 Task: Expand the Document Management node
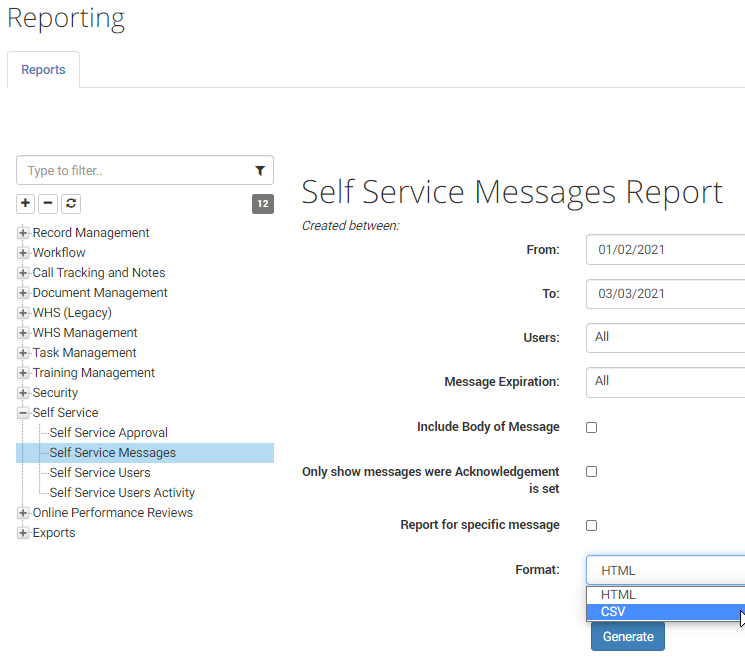(22, 293)
